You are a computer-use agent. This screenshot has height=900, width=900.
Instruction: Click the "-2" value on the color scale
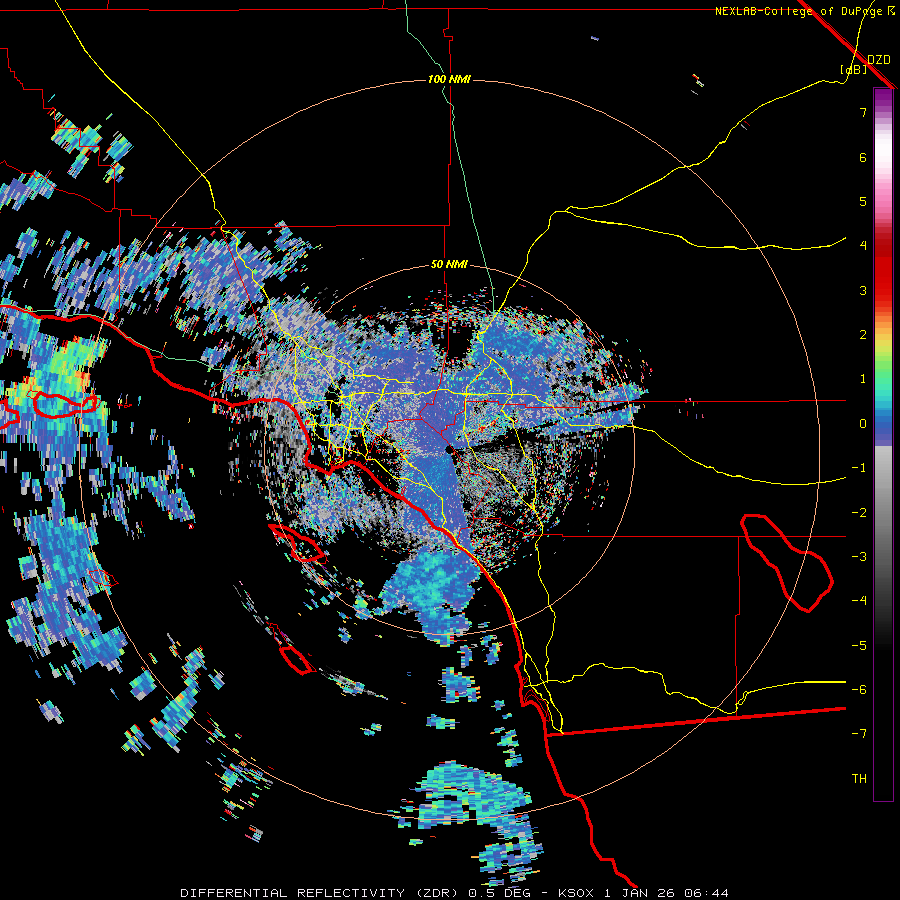point(859,513)
